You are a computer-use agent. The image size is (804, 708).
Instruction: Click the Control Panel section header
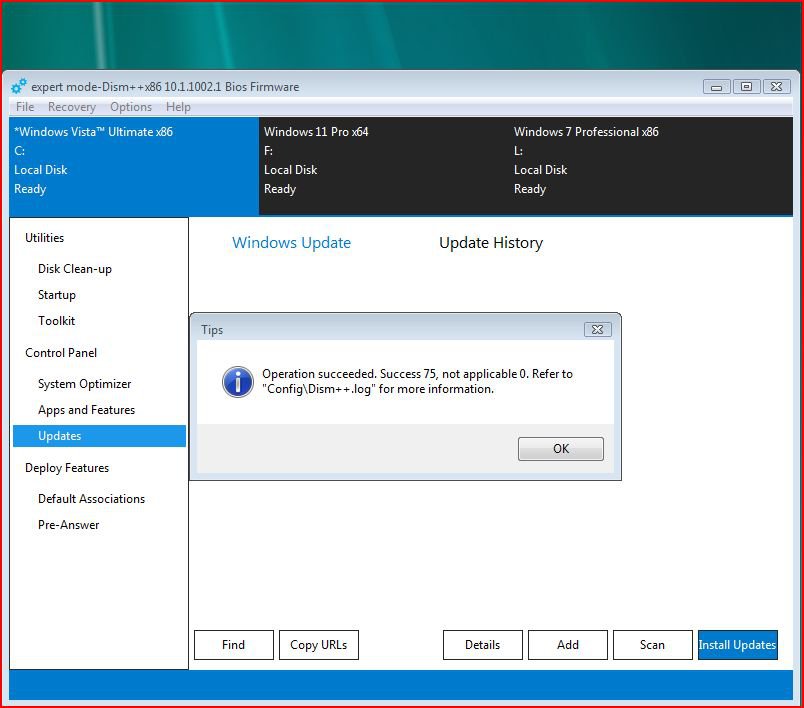[x=61, y=353]
